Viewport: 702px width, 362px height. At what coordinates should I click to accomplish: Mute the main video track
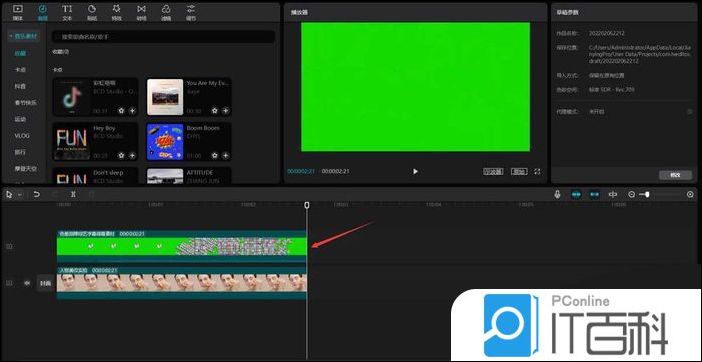coord(27,283)
